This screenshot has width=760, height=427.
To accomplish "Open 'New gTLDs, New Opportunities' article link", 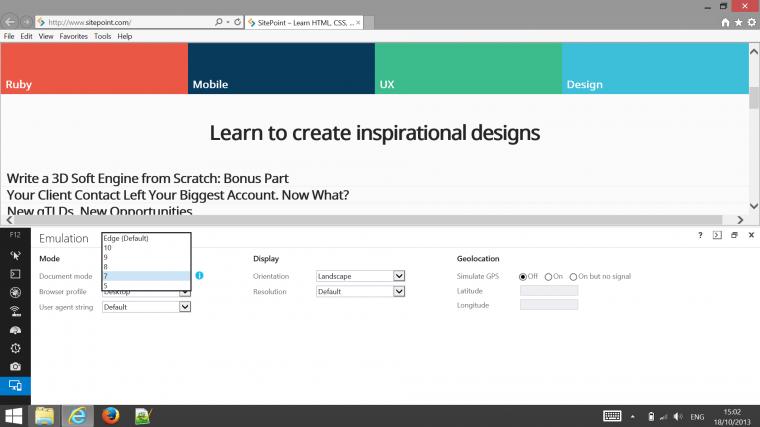I will 99,211.
